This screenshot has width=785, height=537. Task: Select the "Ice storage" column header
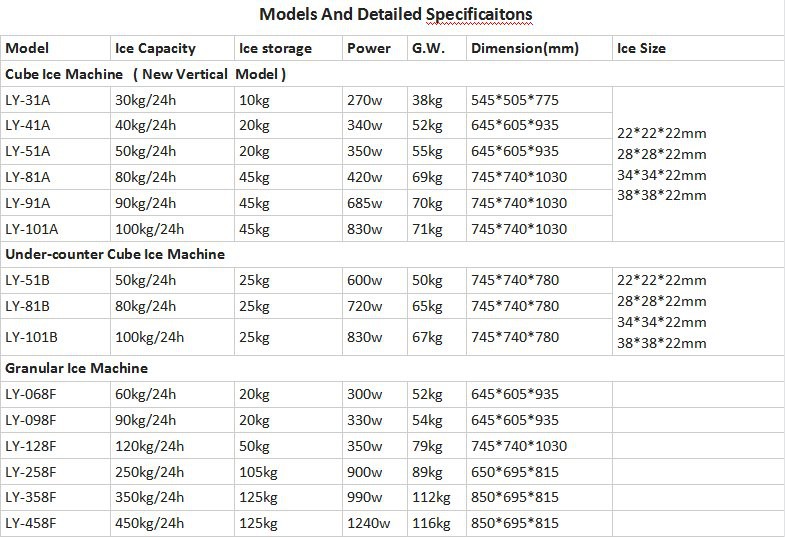pyautogui.click(x=275, y=49)
